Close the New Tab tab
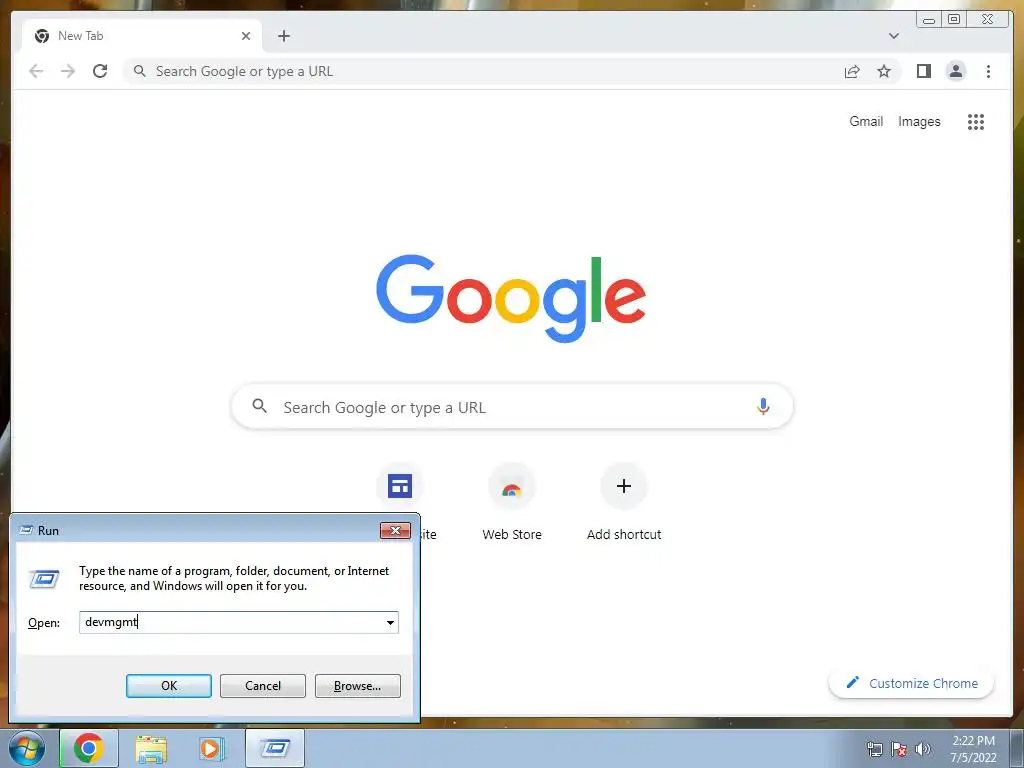The width and height of the screenshot is (1024, 768). [246, 36]
